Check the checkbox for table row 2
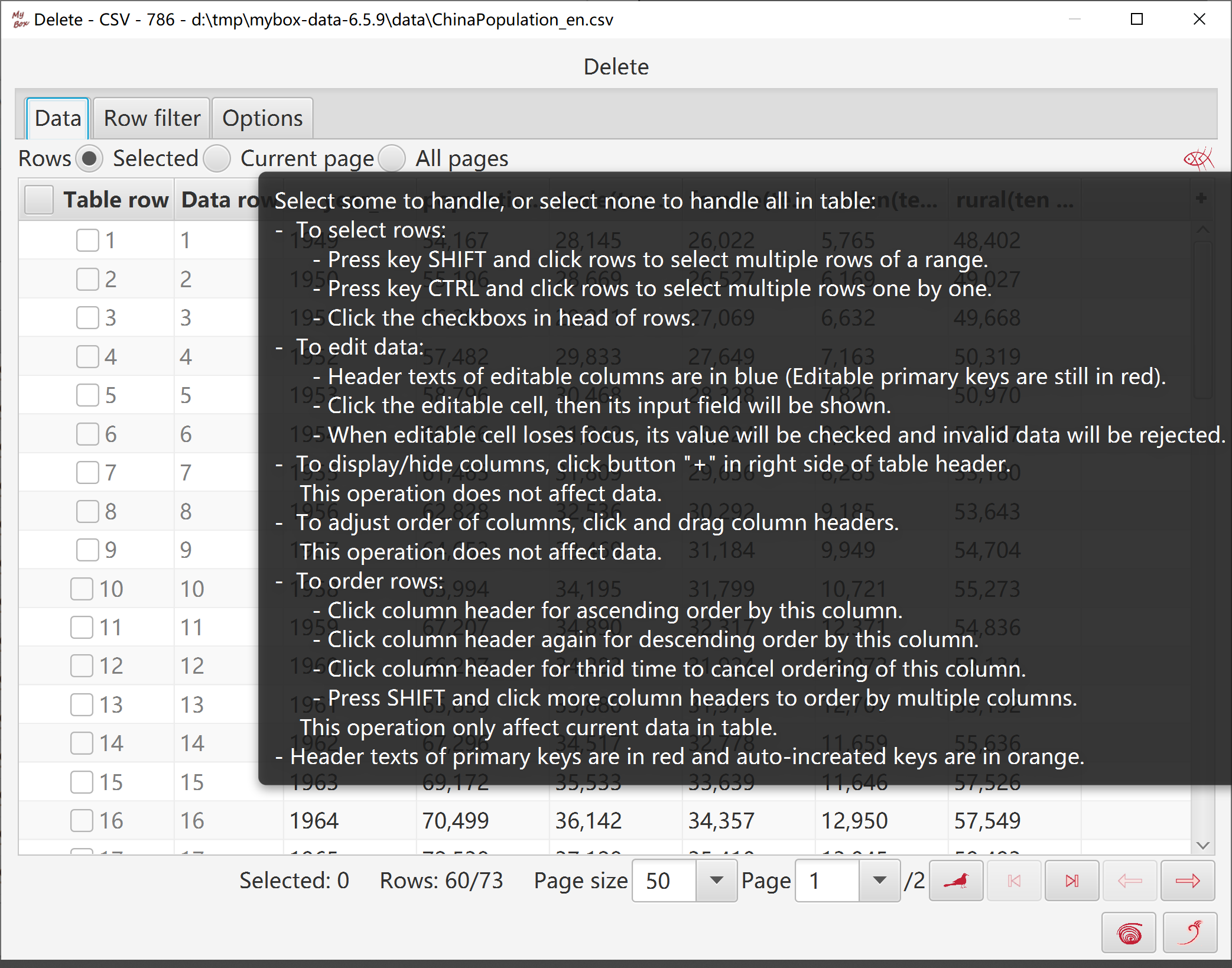Image resolution: width=1232 pixels, height=968 pixels. click(87, 280)
